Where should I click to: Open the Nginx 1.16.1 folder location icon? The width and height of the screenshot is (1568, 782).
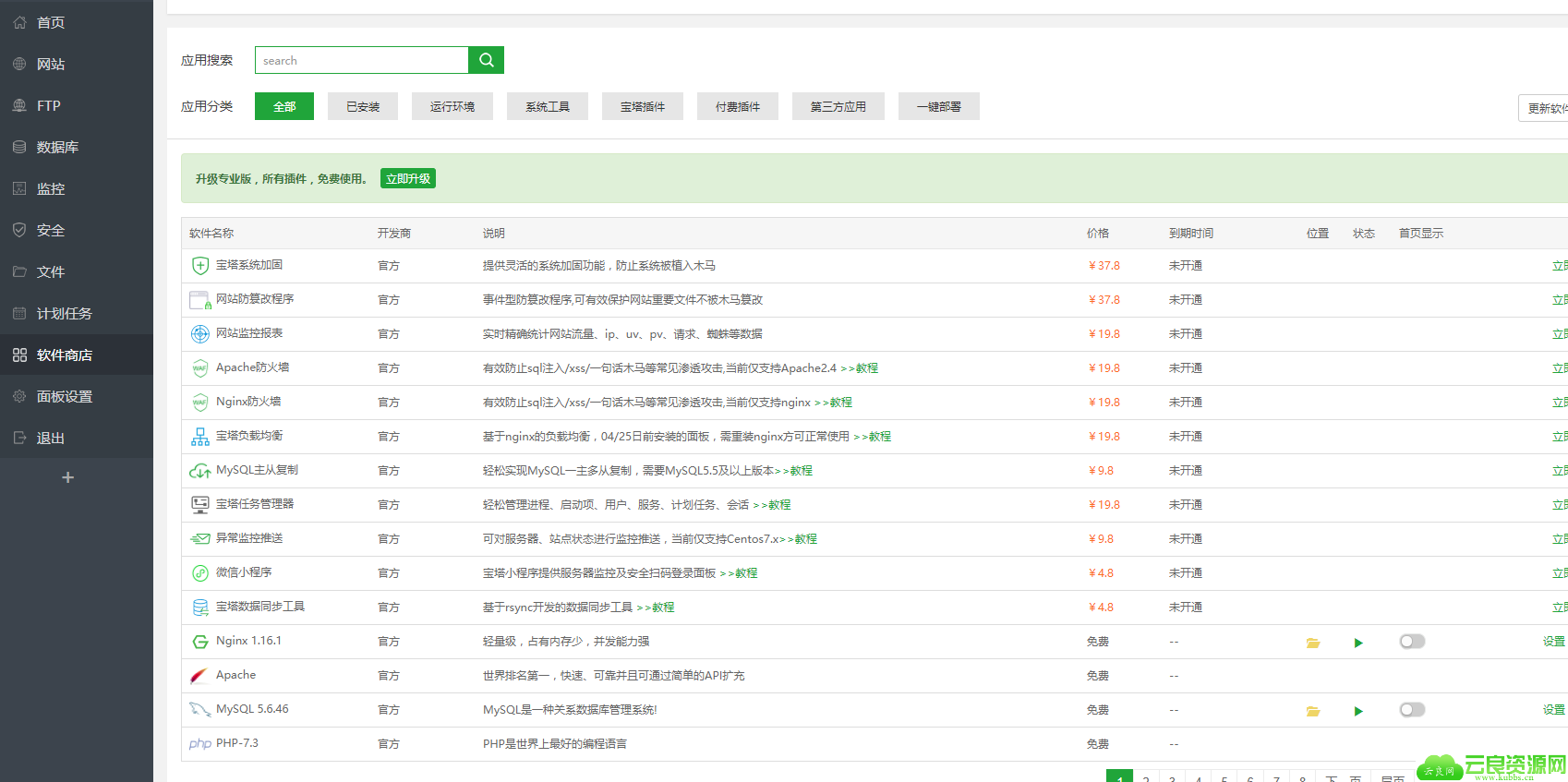[x=1313, y=643]
